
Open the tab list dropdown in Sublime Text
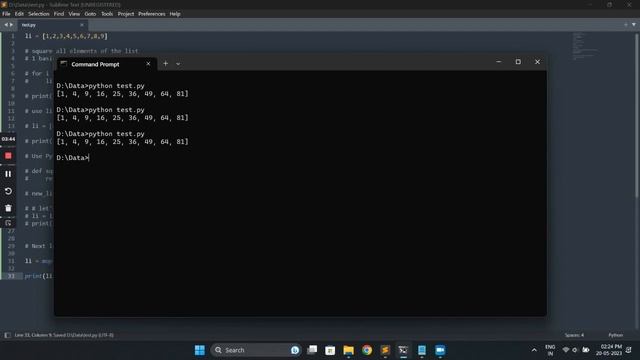pyautogui.click(x=633, y=25)
